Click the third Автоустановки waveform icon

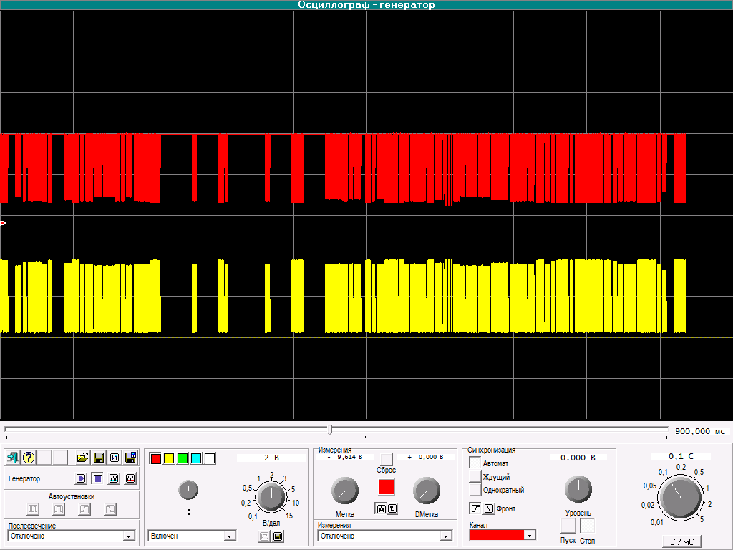coord(85,509)
